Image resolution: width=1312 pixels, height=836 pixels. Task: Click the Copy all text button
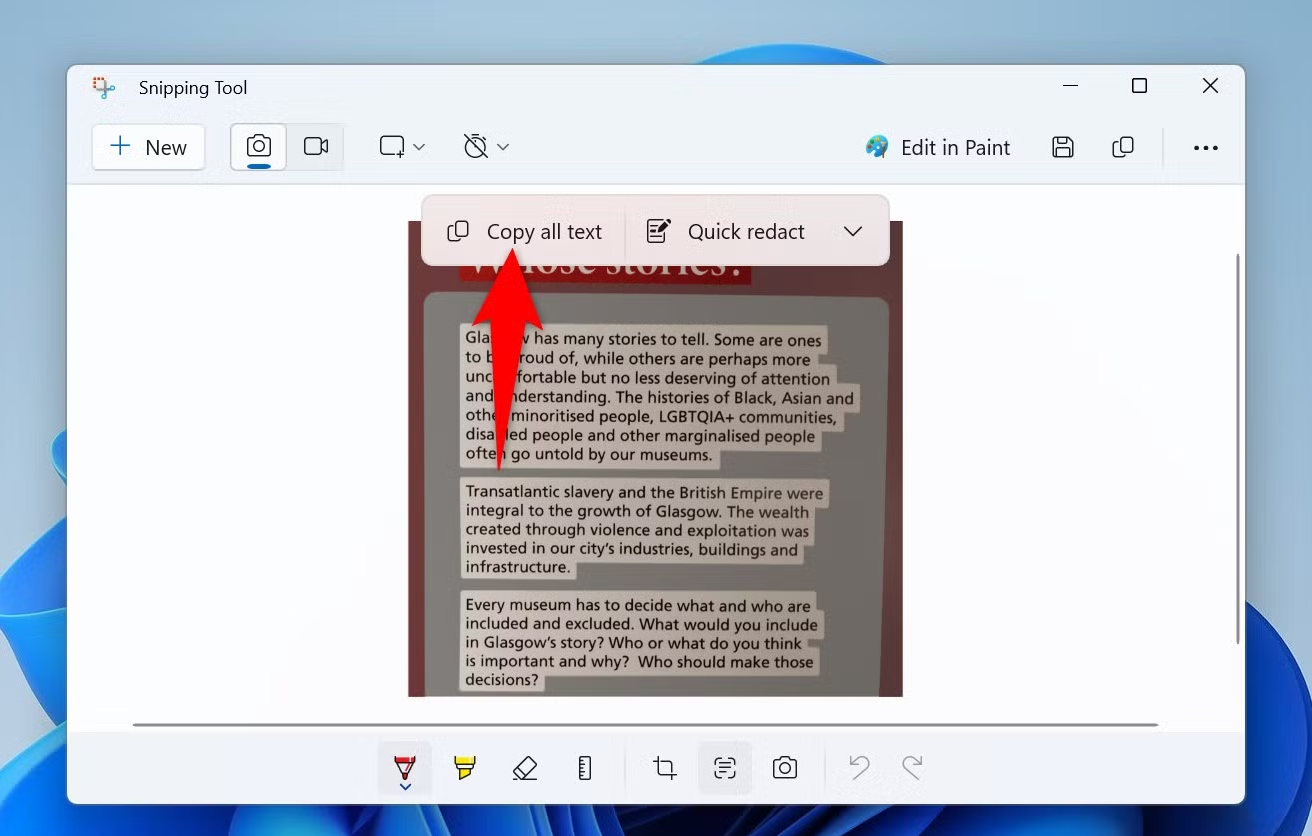tap(525, 231)
